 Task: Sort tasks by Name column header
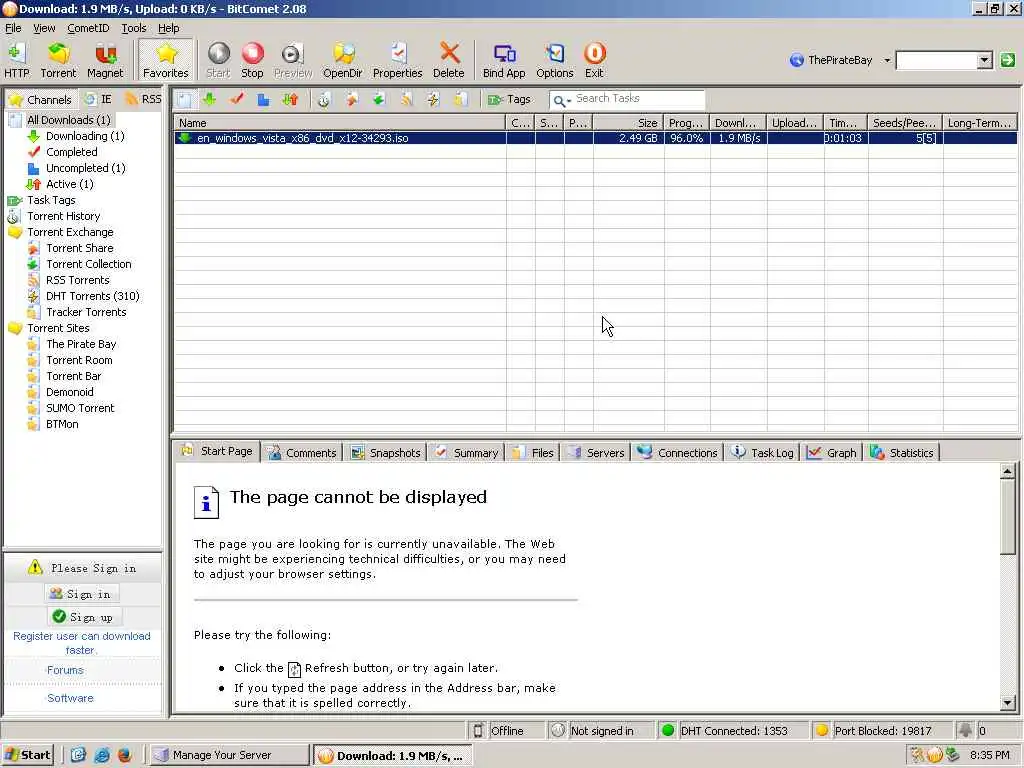pos(340,123)
